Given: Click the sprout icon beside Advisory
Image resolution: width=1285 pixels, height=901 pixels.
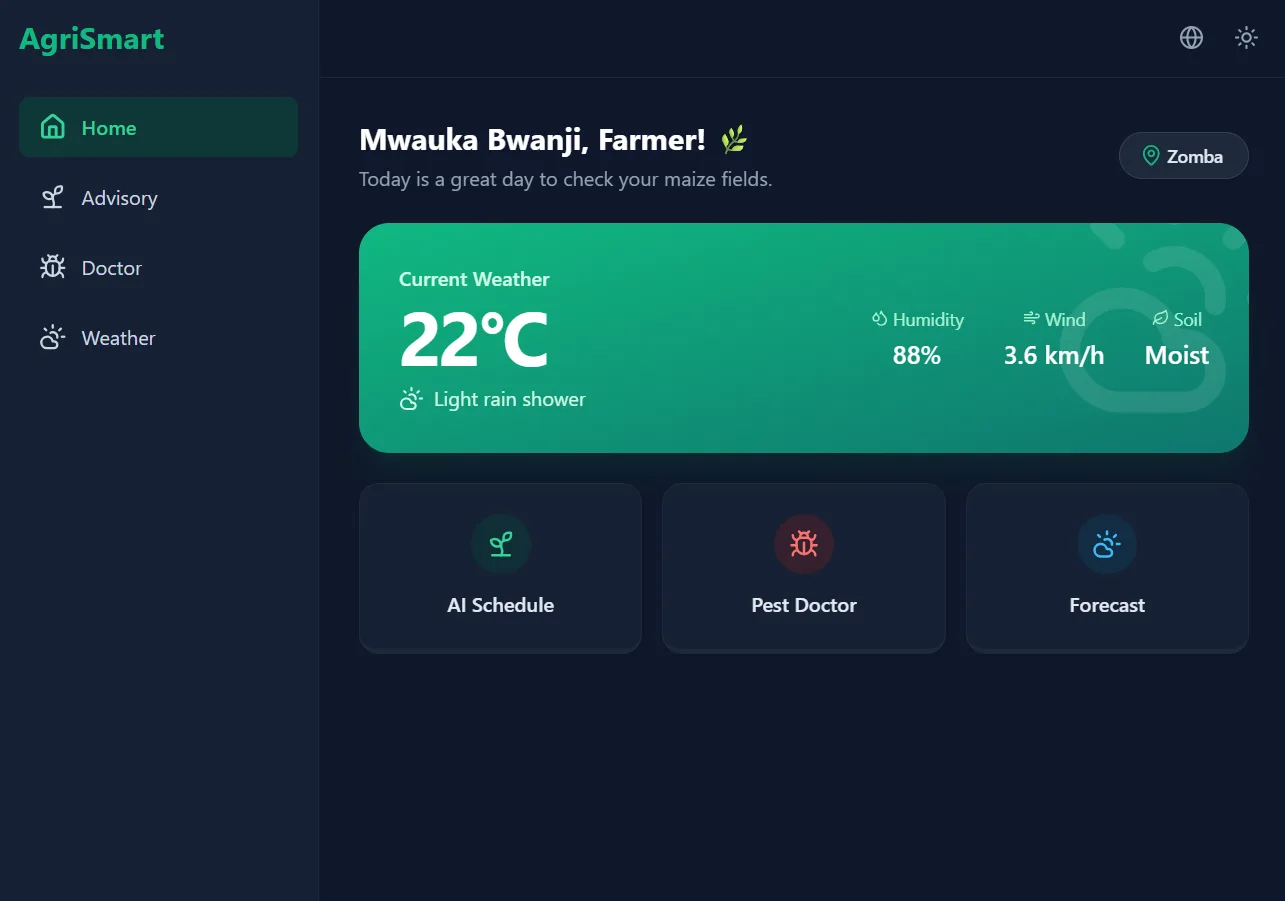Looking at the screenshot, I should (52, 197).
